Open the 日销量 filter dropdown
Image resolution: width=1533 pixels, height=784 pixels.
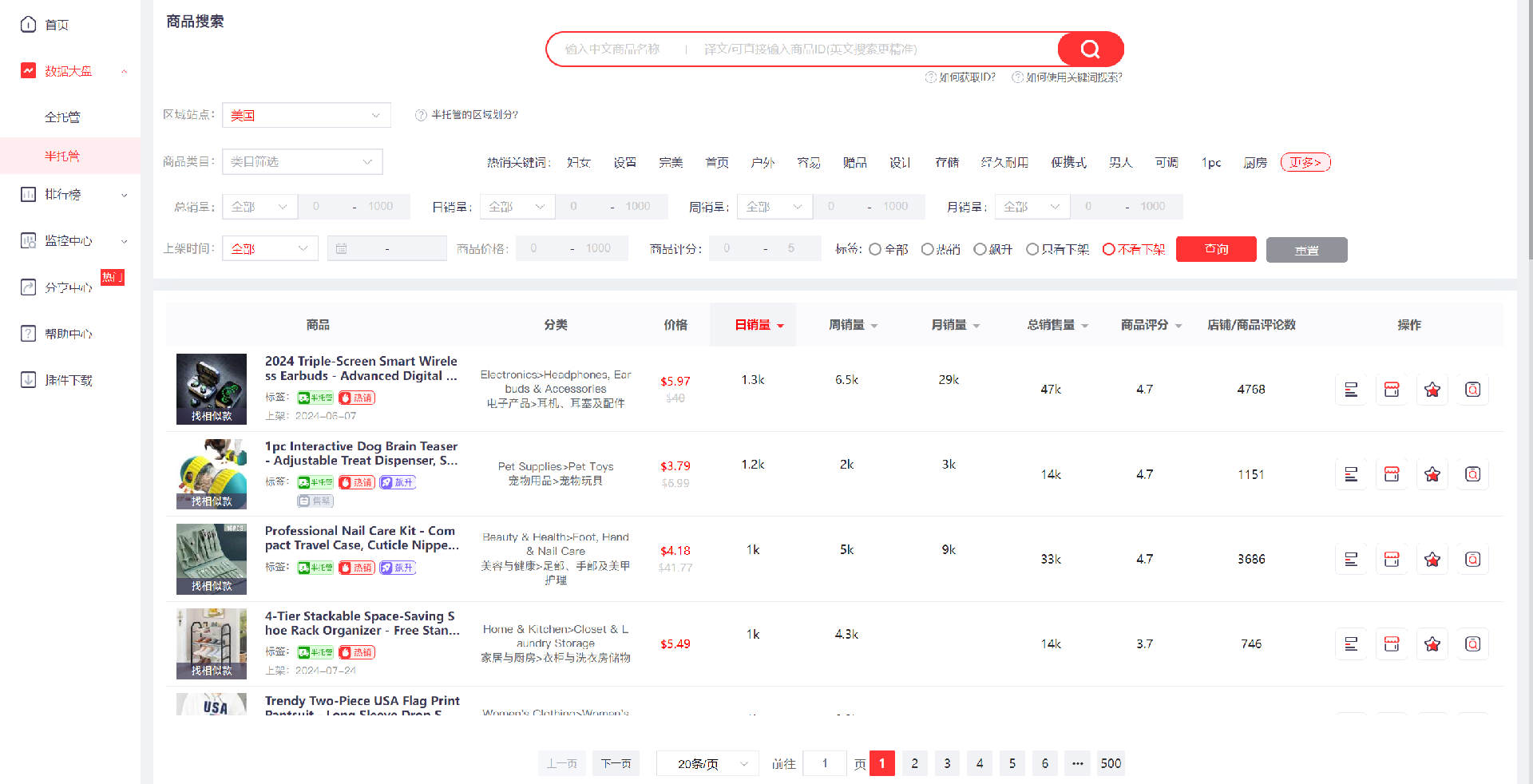tap(517, 207)
